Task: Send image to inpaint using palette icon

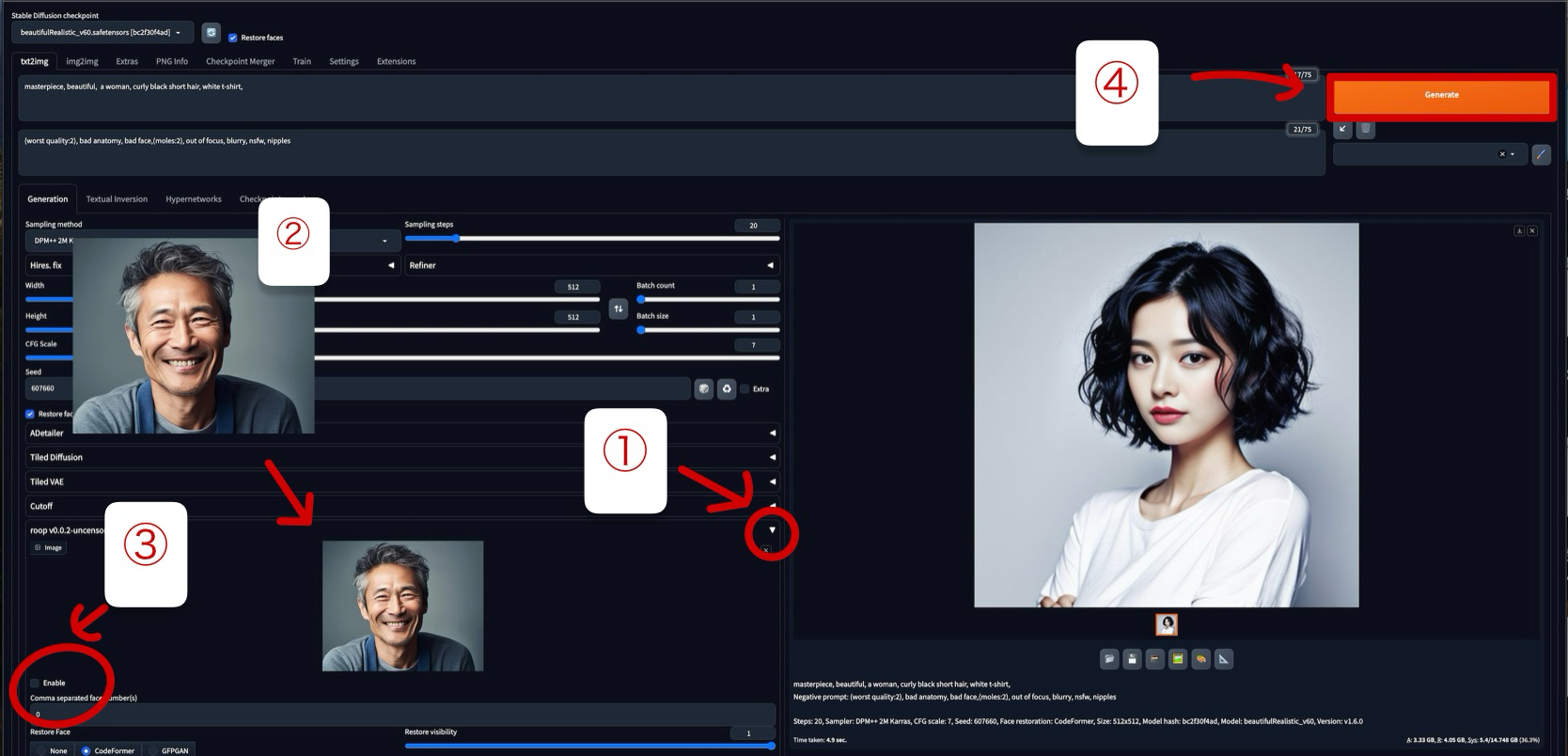Action: [x=1200, y=659]
